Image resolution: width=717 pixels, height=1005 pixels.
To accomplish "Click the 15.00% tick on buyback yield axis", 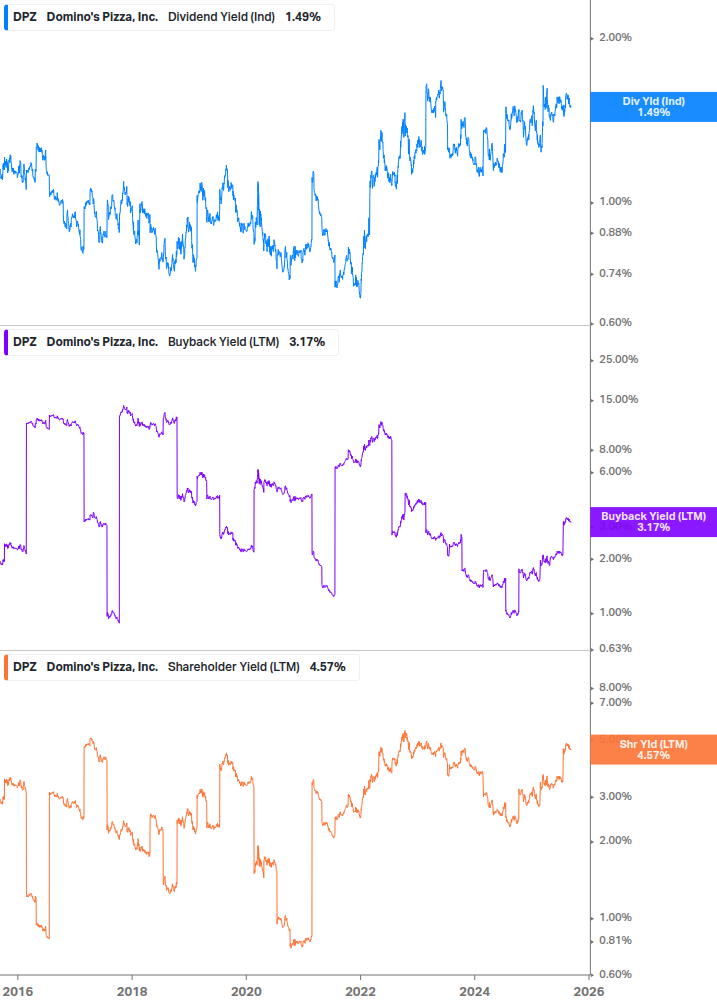I will [618, 400].
